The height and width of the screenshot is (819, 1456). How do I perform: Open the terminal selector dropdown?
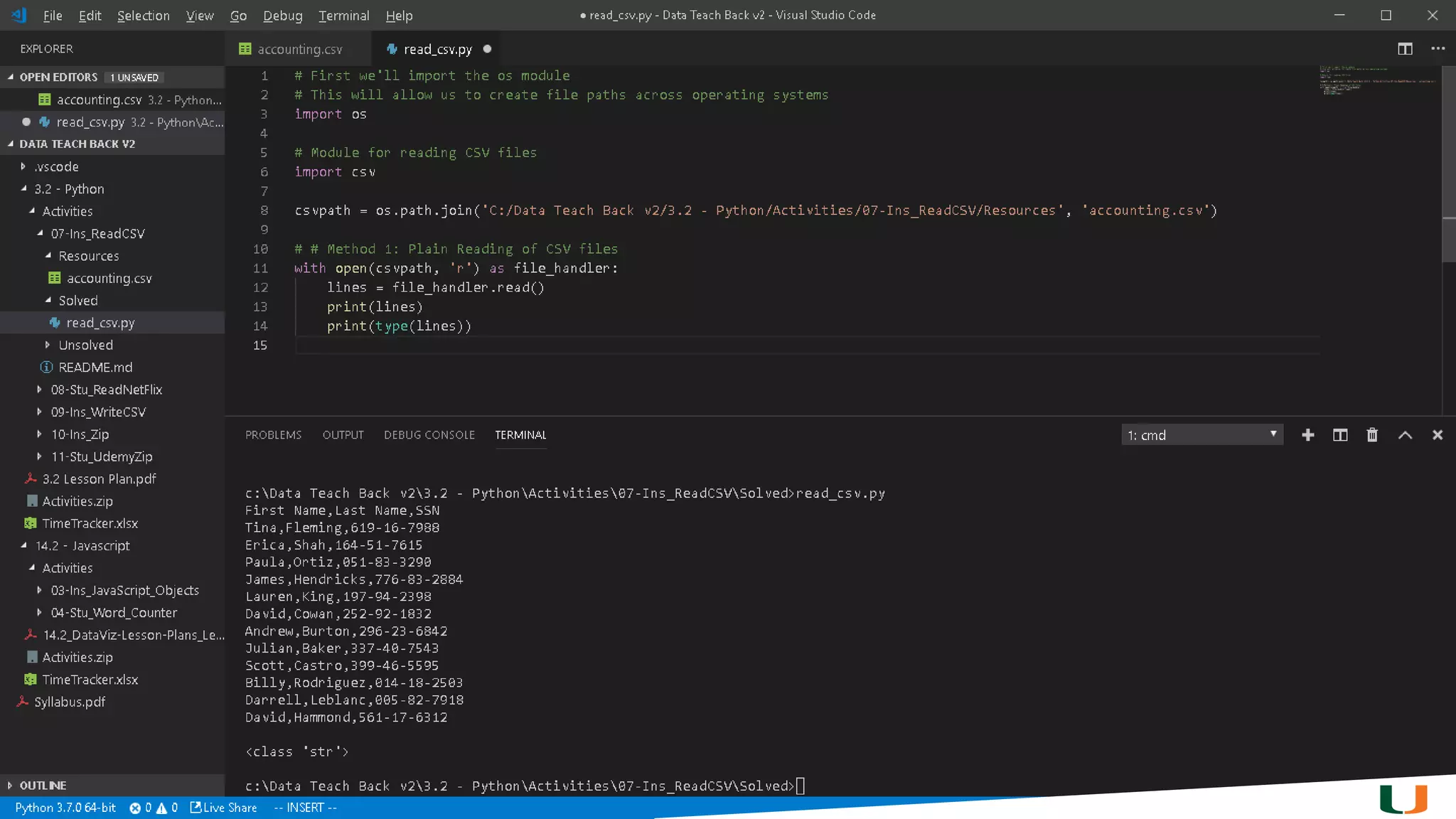click(1201, 435)
